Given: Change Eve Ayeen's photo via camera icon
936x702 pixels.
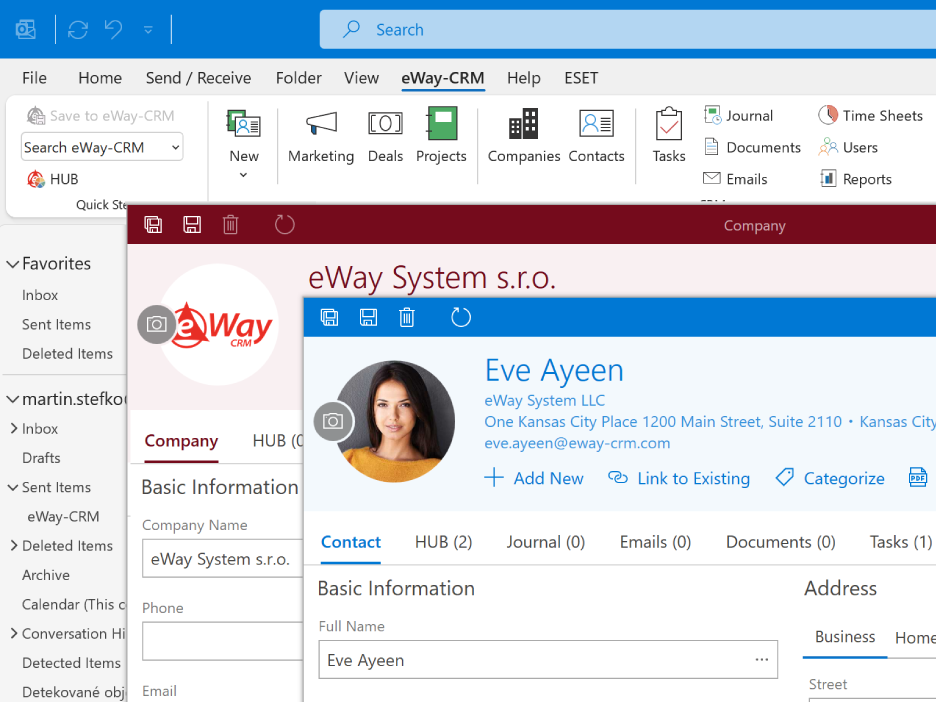Looking at the screenshot, I should pos(333,422).
